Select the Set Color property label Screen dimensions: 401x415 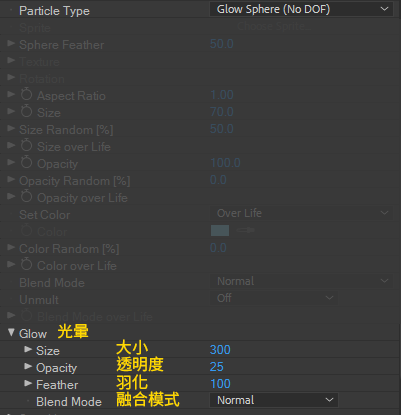click(x=45, y=215)
